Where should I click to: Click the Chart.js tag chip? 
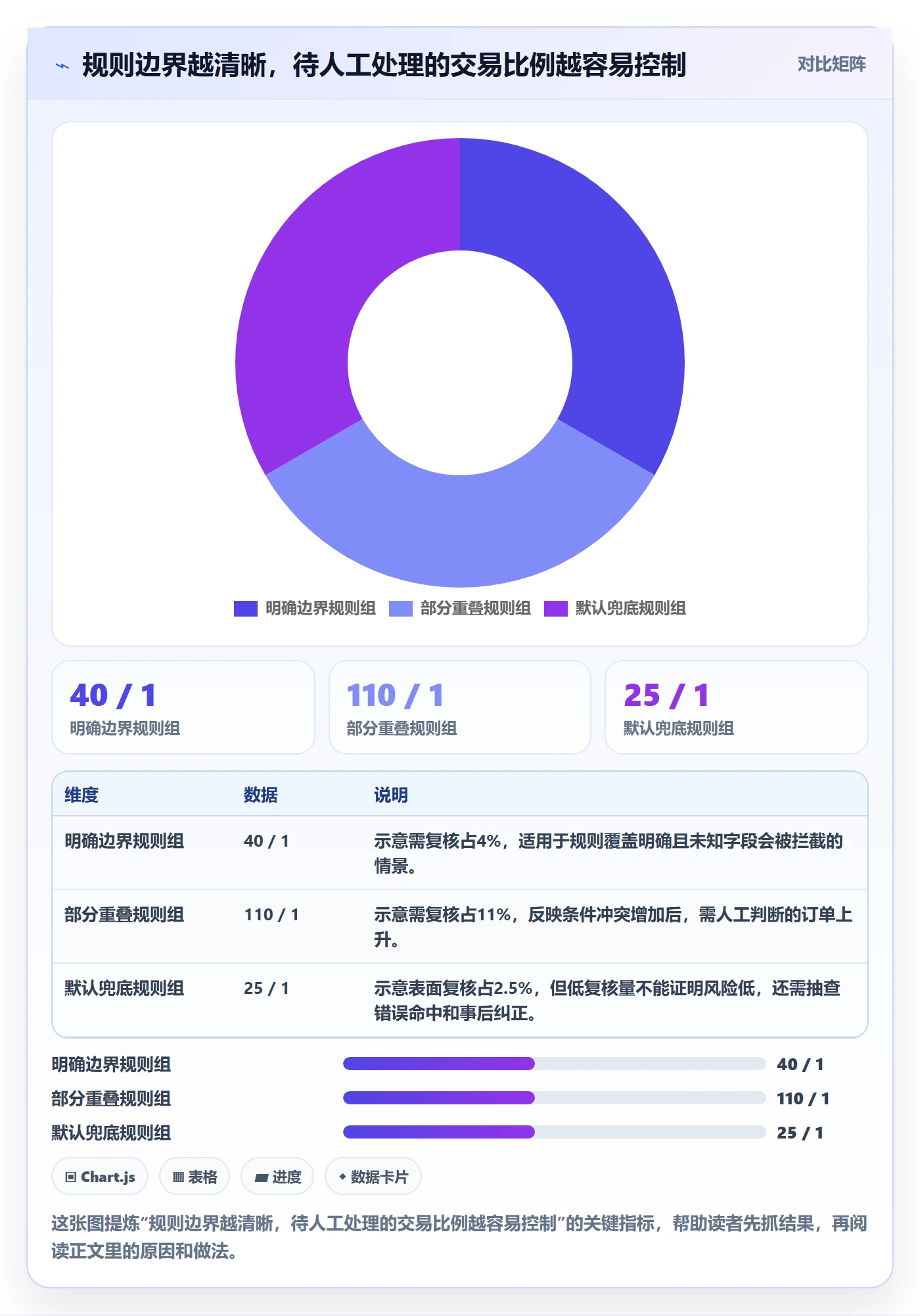[100, 1177]
